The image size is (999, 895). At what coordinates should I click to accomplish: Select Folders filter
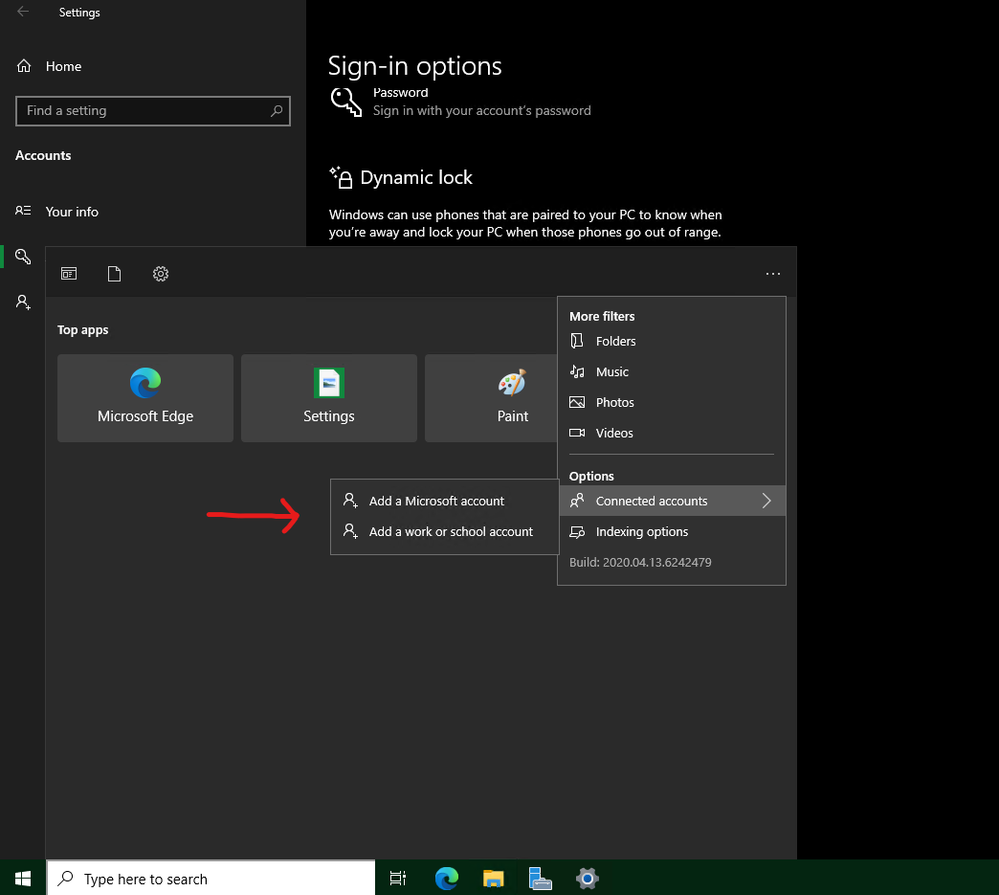(672, 341)
